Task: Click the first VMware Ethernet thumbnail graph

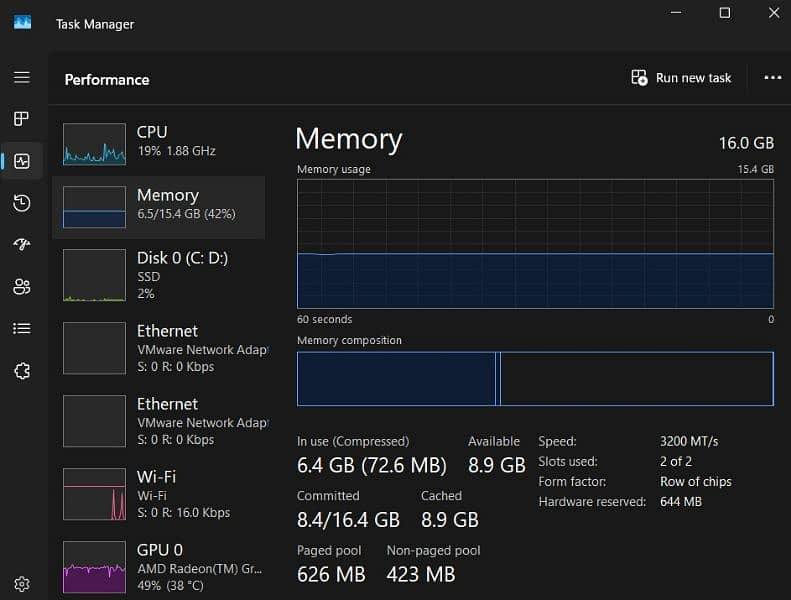Action: [x=95, y=348]
